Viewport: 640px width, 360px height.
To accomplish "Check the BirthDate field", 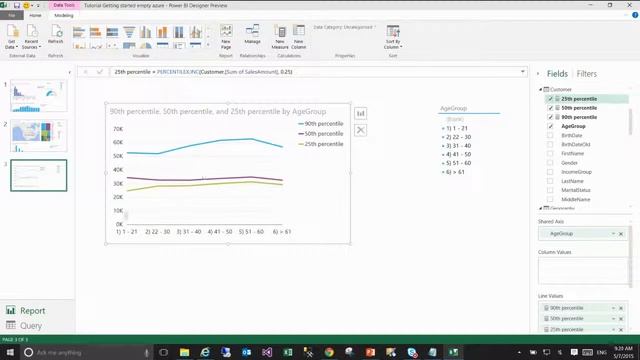I will click(x=550, y=135).
